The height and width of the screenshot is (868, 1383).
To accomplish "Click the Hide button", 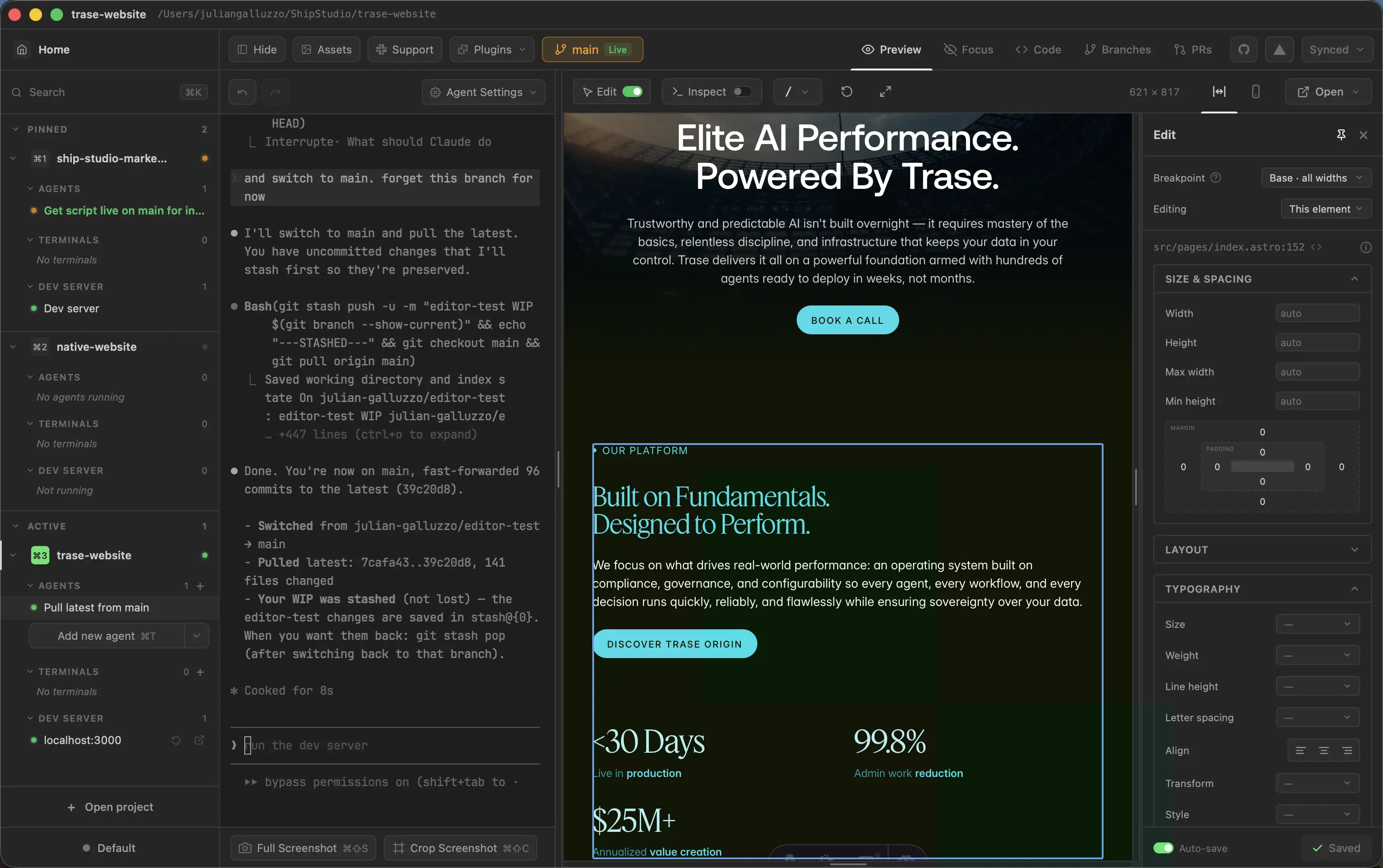I will coord(257,49).
